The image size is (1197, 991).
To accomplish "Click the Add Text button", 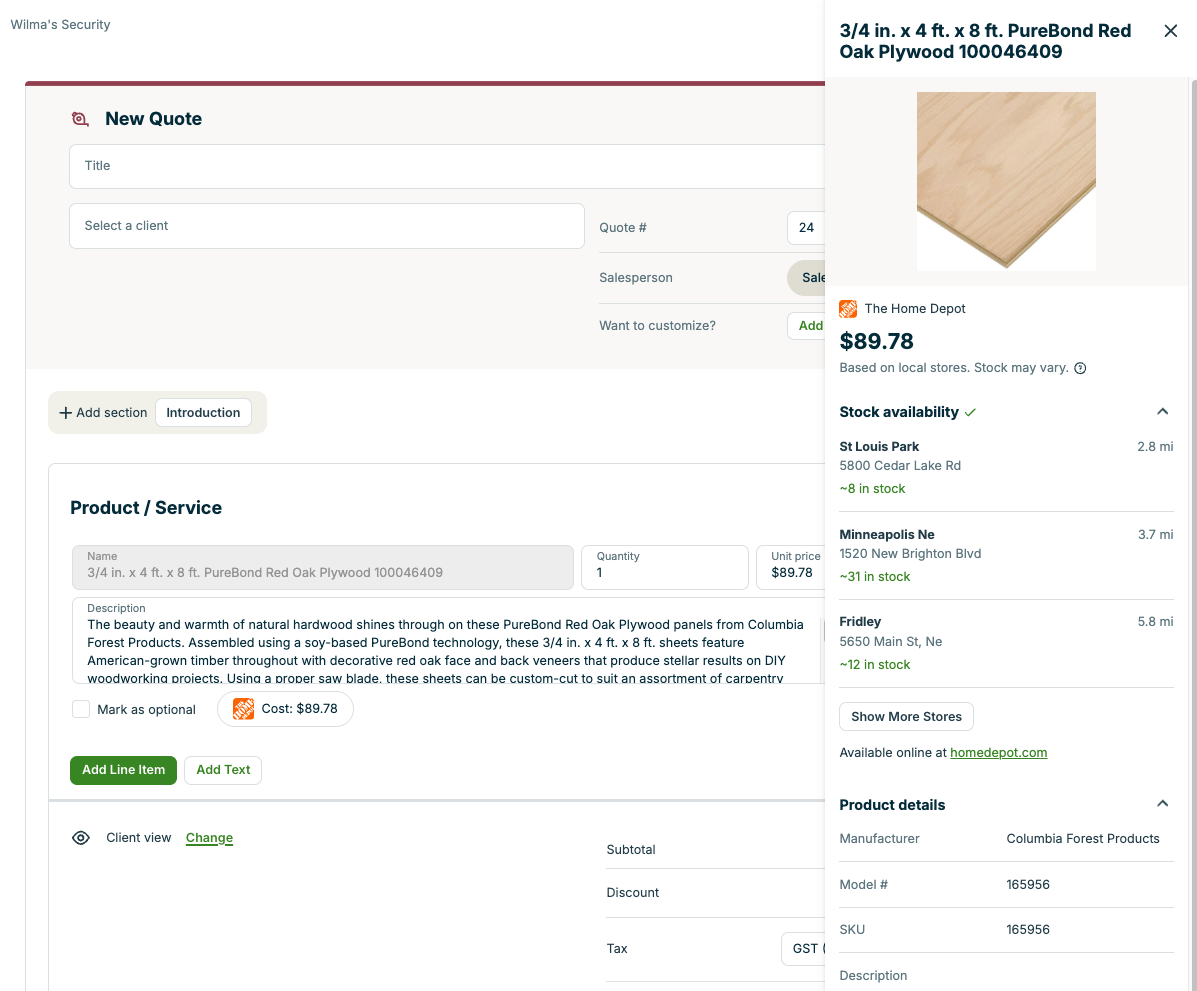I will (223, 770).
